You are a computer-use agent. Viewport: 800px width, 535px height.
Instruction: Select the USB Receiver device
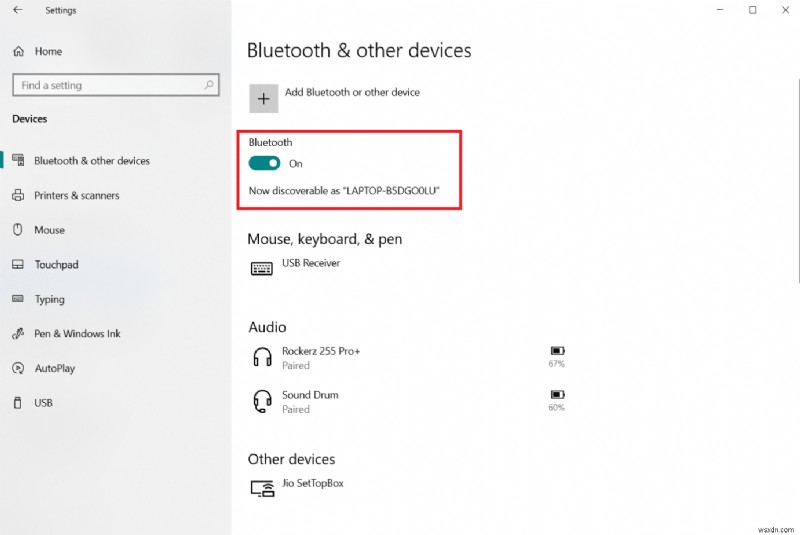click(311, 263)
